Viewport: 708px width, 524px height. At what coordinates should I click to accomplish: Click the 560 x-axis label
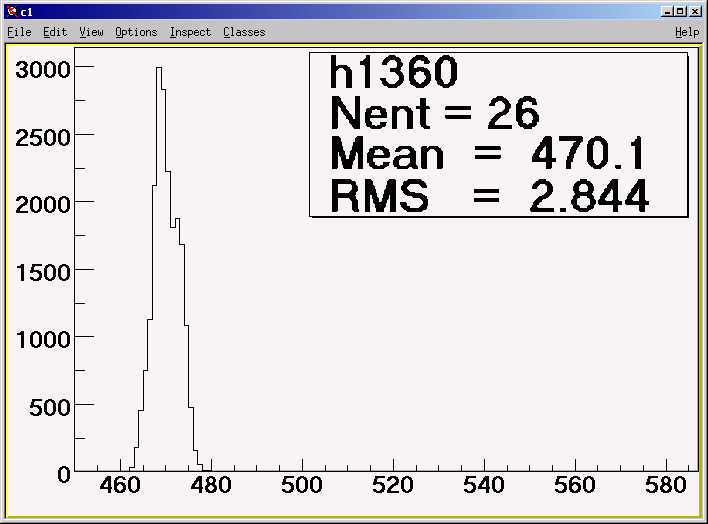click(575, 485)
